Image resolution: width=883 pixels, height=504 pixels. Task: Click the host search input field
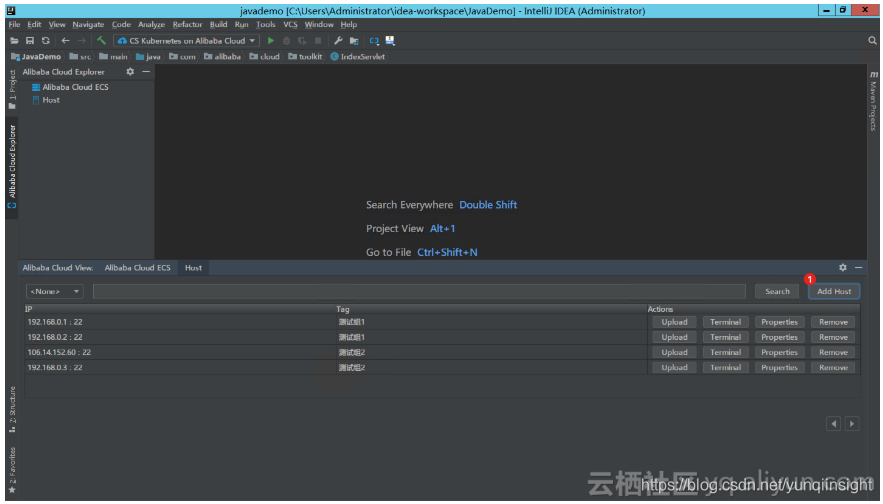pyautogui.click(x=419, y=291)
